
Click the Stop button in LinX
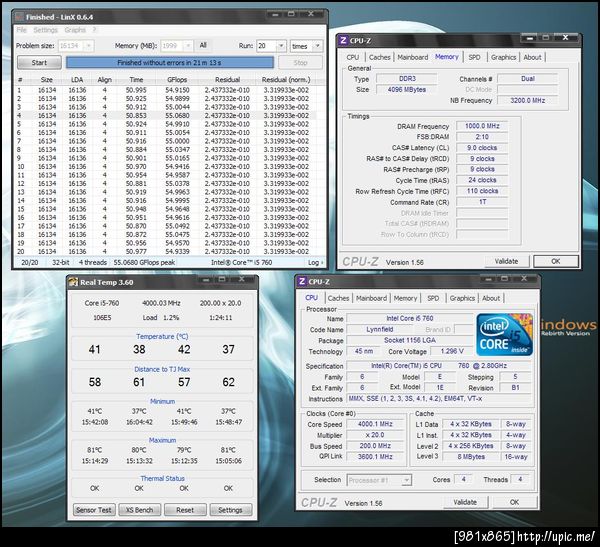300,62
